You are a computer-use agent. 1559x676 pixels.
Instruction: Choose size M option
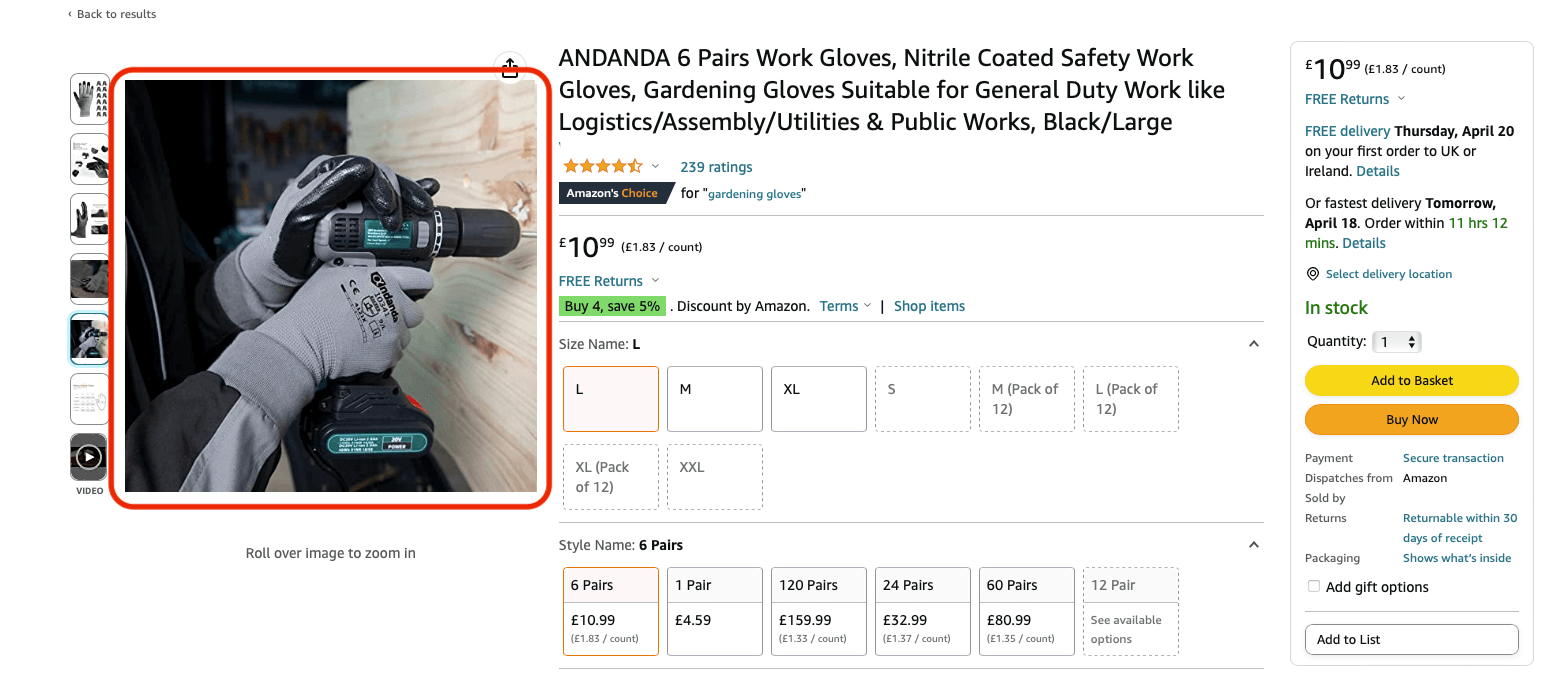[x=715, y=398]
